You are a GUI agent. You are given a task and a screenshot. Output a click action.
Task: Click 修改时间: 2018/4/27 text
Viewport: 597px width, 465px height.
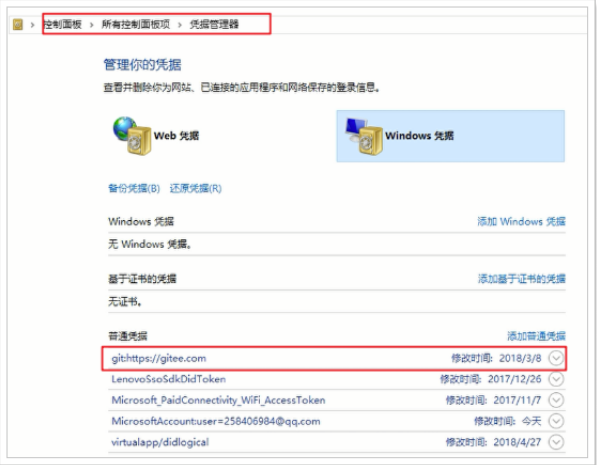point(493,442)
